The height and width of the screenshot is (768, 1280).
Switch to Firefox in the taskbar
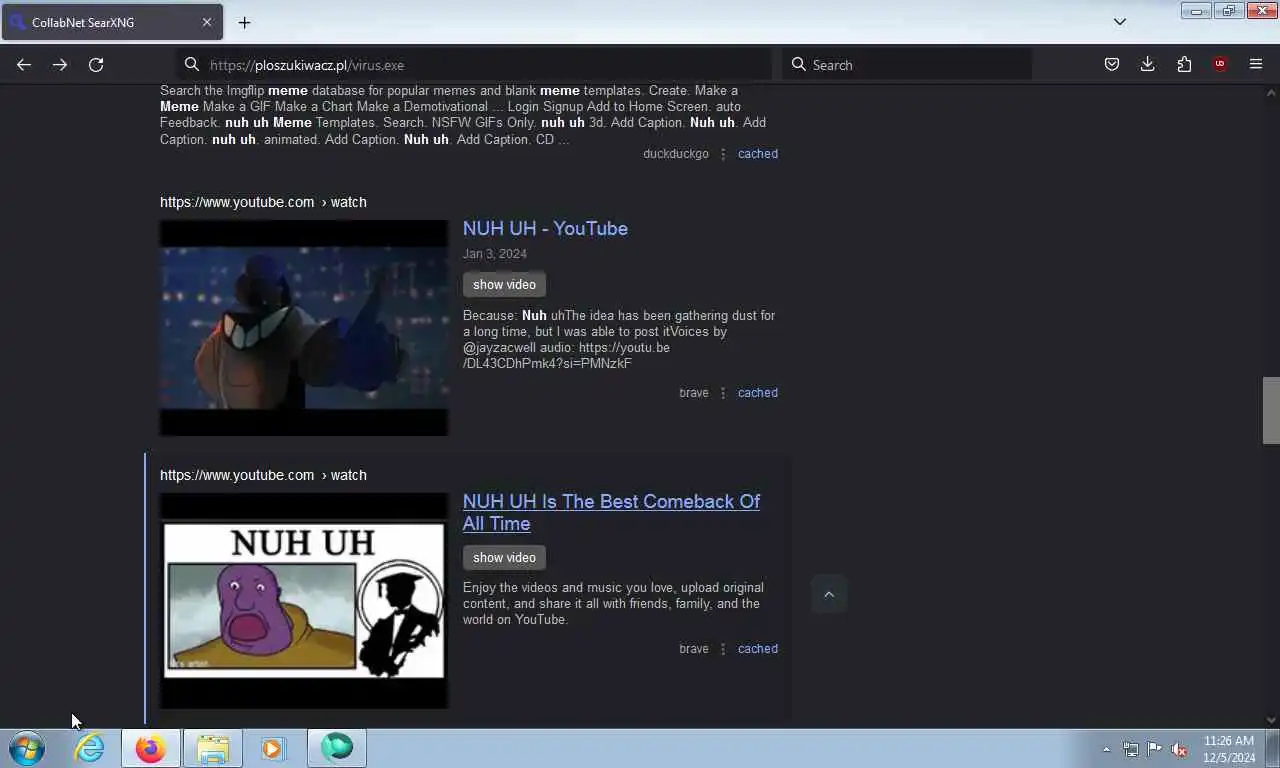[151, 748]
